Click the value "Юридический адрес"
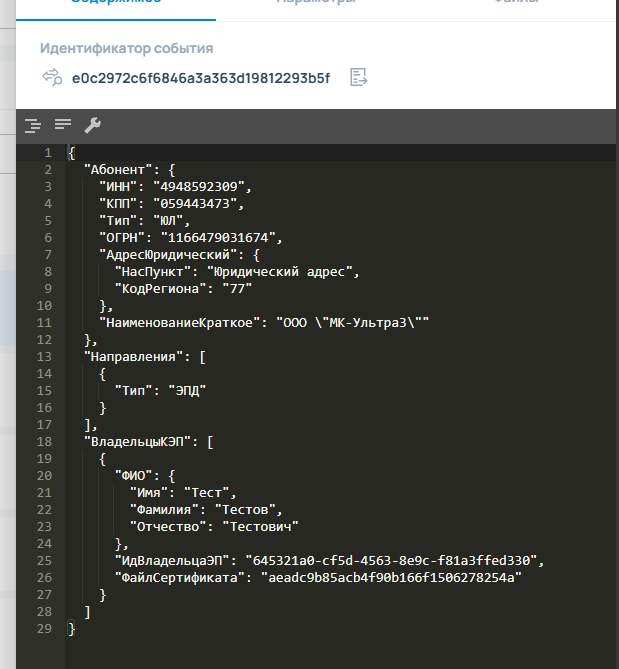Image resolution: width=619 pixels, height=669 pixels. coord(279,272)
